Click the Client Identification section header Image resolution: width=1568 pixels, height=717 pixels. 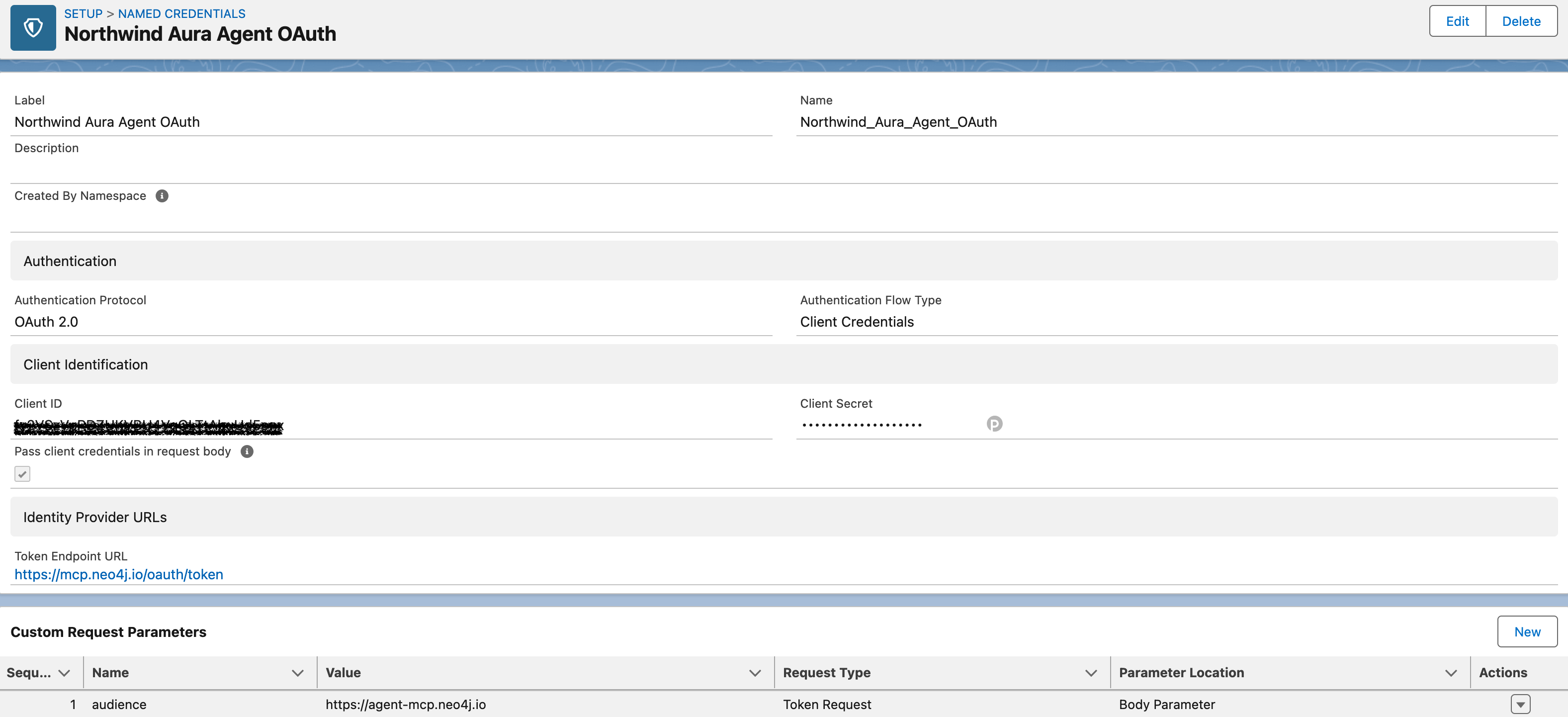click(x=784, y=364)
